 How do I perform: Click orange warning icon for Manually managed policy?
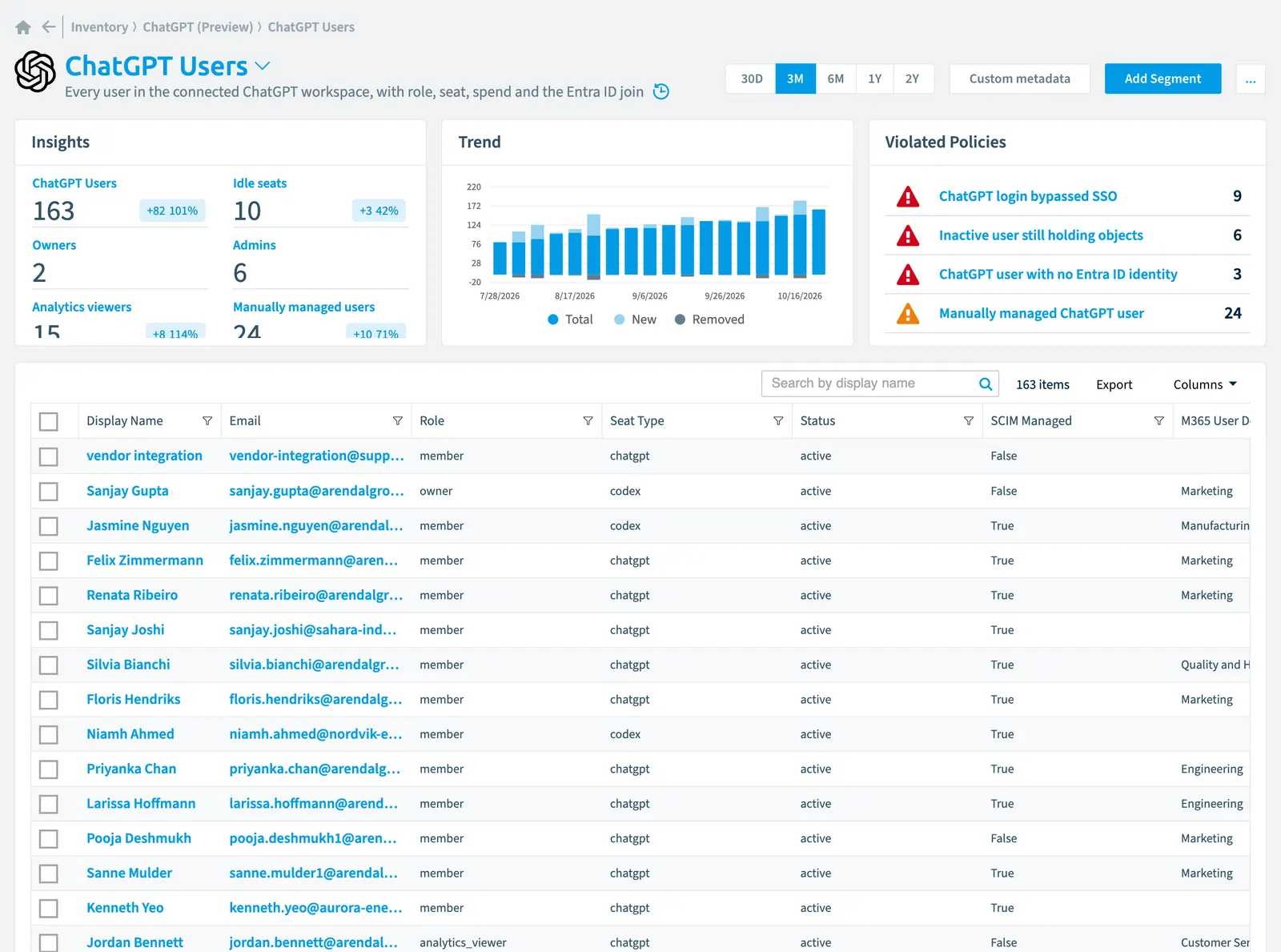[x=908, y=313]
